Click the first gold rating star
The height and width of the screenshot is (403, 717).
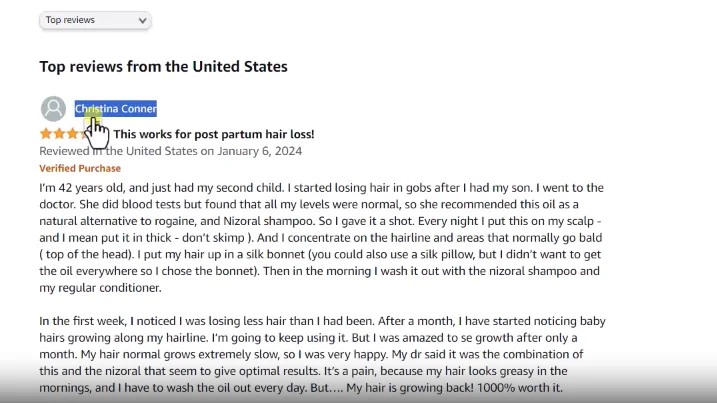click(46, 134)
